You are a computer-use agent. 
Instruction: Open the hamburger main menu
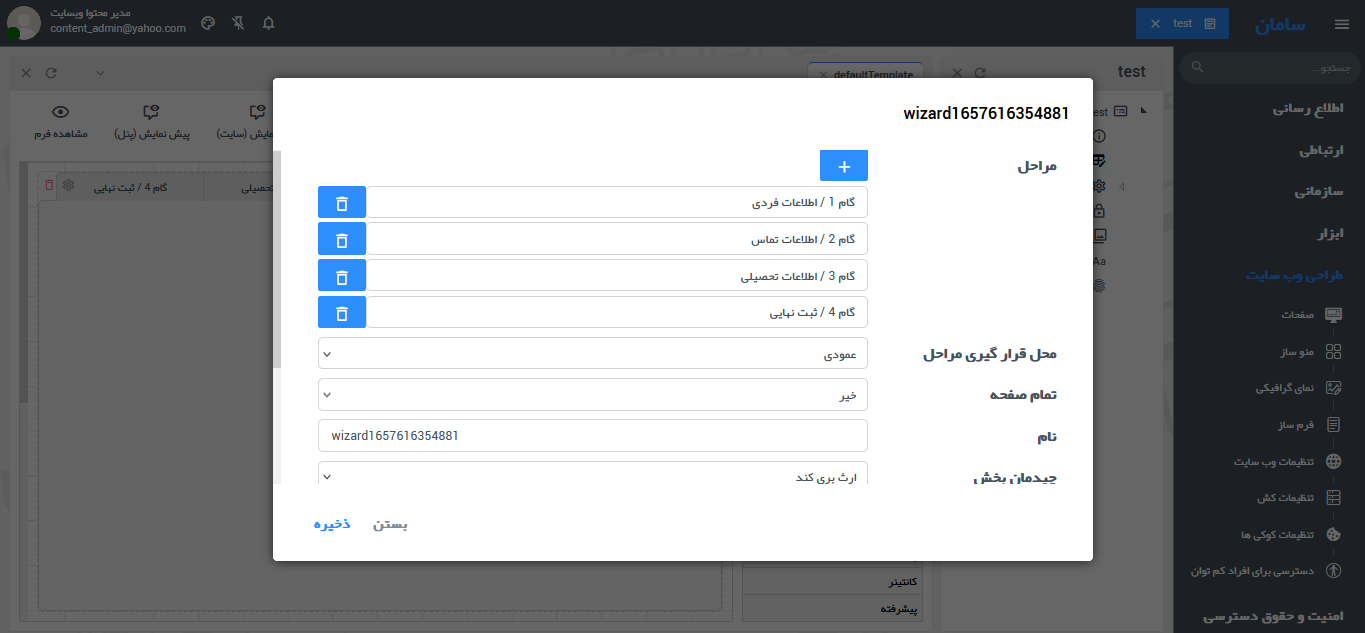tap(1342, 24)
